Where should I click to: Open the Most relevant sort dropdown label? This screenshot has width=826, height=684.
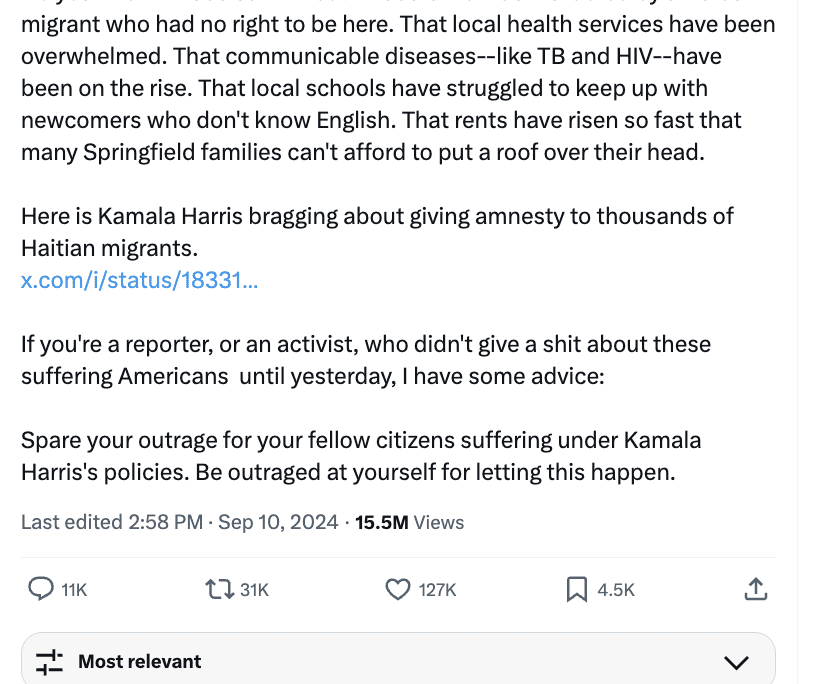click(x=140, y=661)
